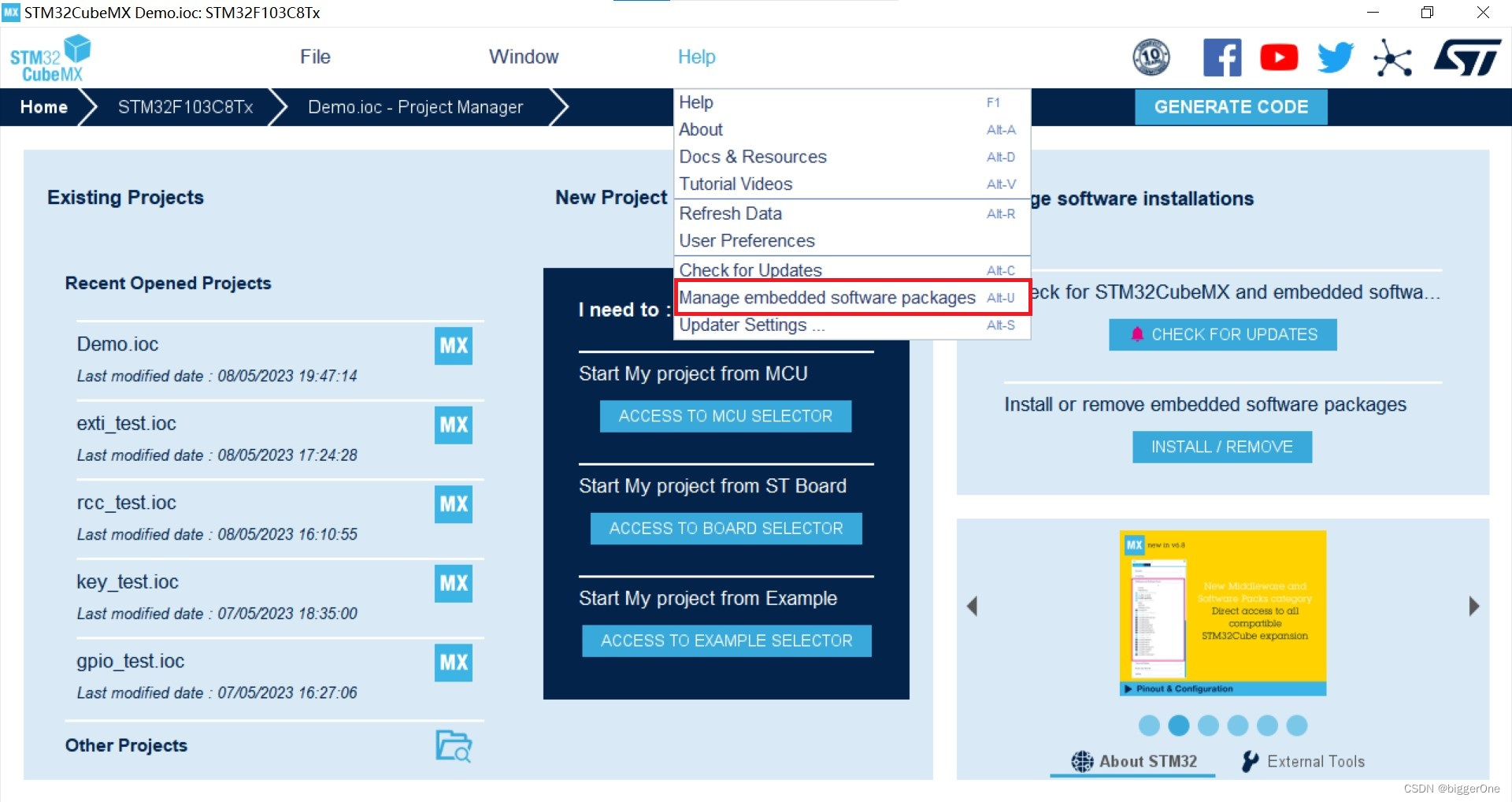The height and width of the screenshot is (802, 1512).
Task: Select Check for Updates menu item
Action: tap(852, 270)
